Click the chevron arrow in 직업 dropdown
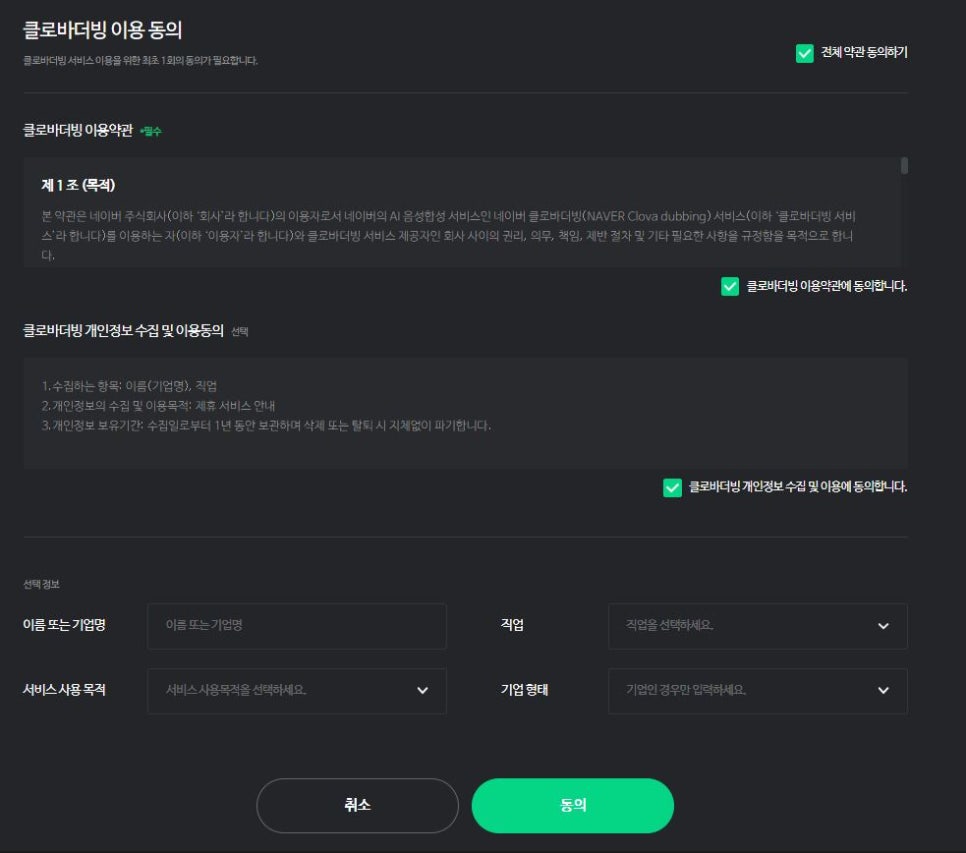This screenshot has height=853, width=966. (x=883, y=626)
